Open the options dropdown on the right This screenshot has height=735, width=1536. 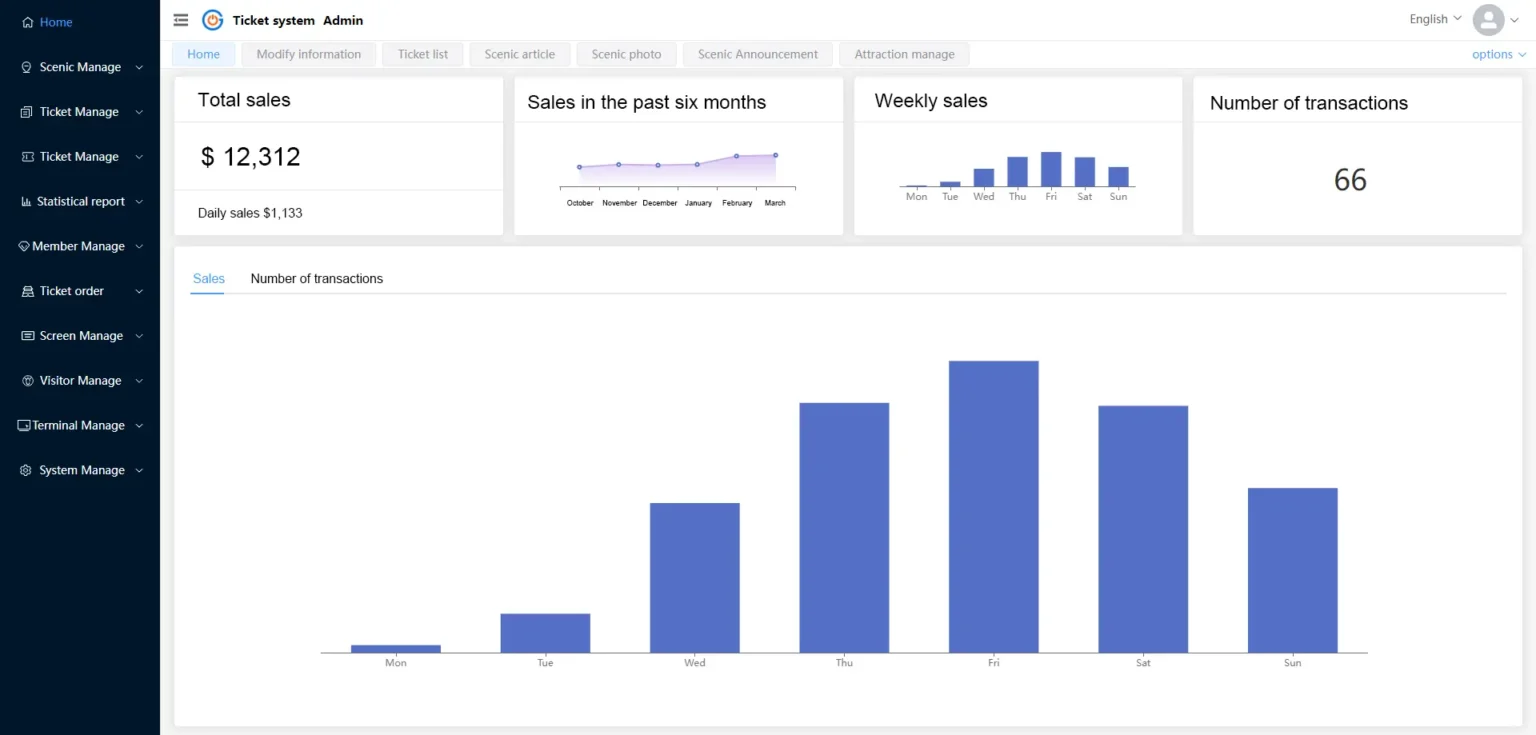pyautogui.click(x=1497, y=54)
